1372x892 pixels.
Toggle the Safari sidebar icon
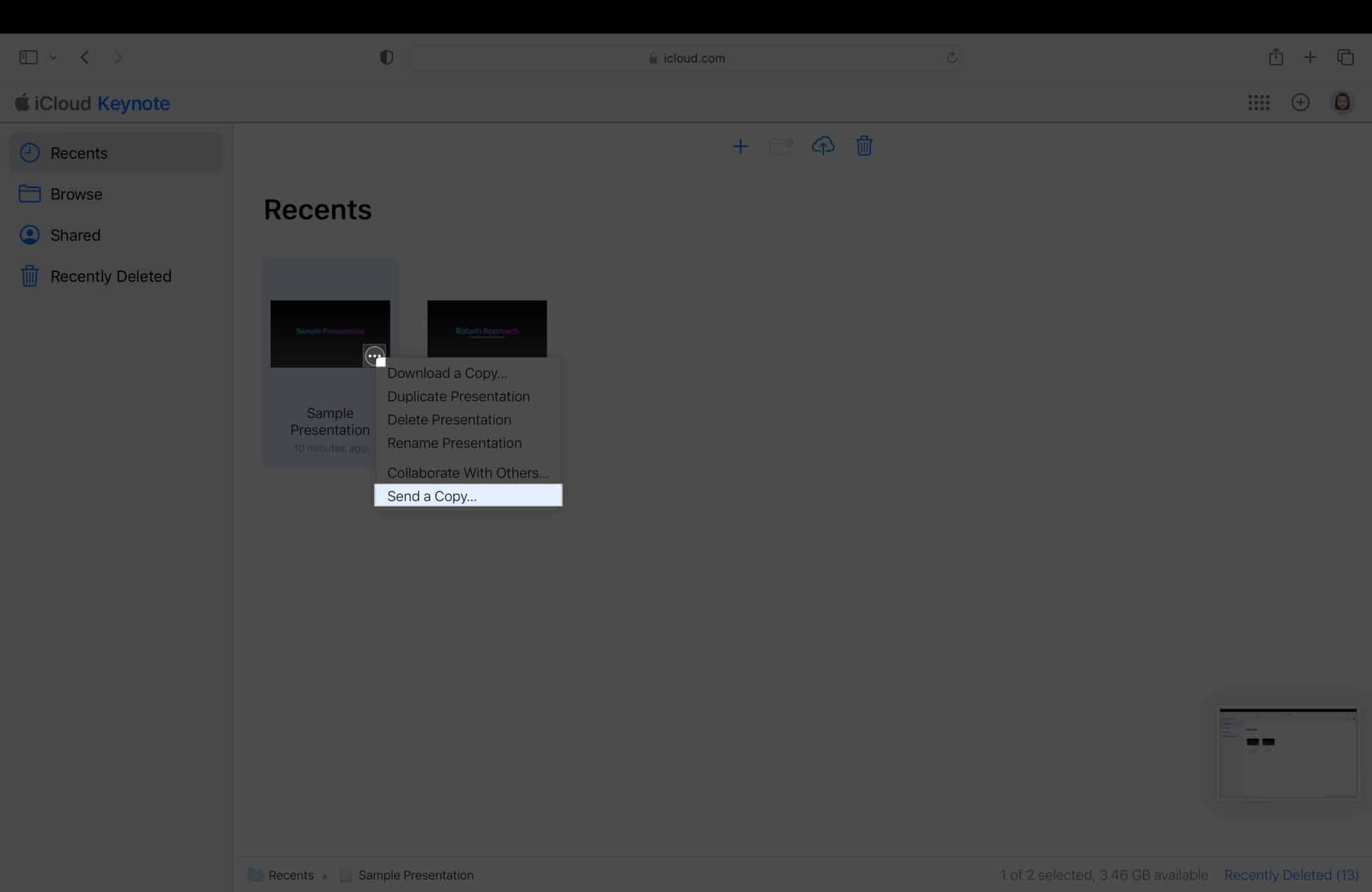28,58
